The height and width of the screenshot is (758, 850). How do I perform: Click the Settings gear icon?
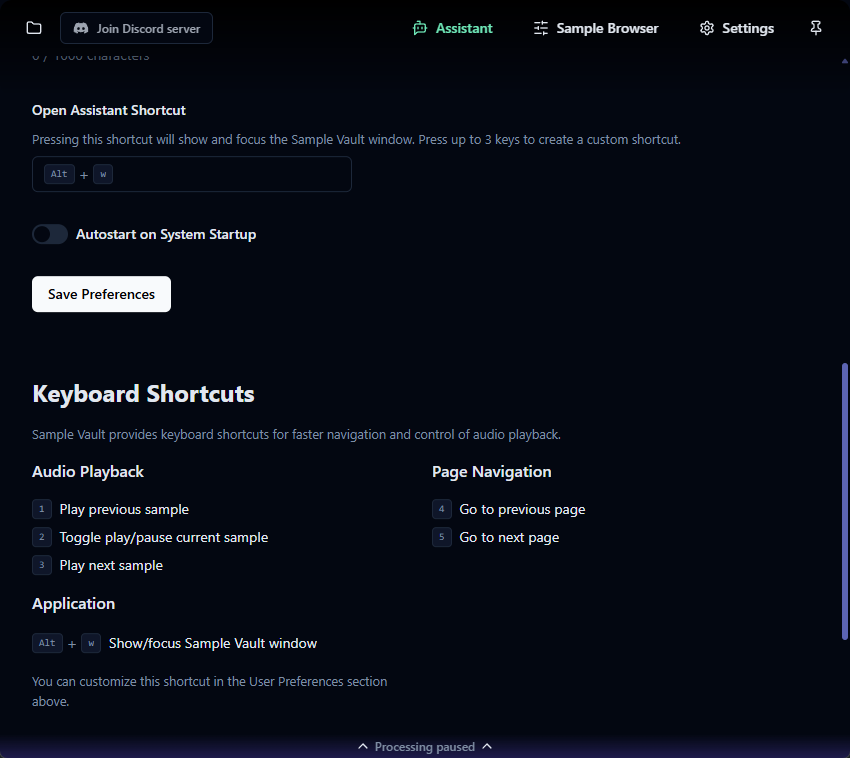pos(707,28)
